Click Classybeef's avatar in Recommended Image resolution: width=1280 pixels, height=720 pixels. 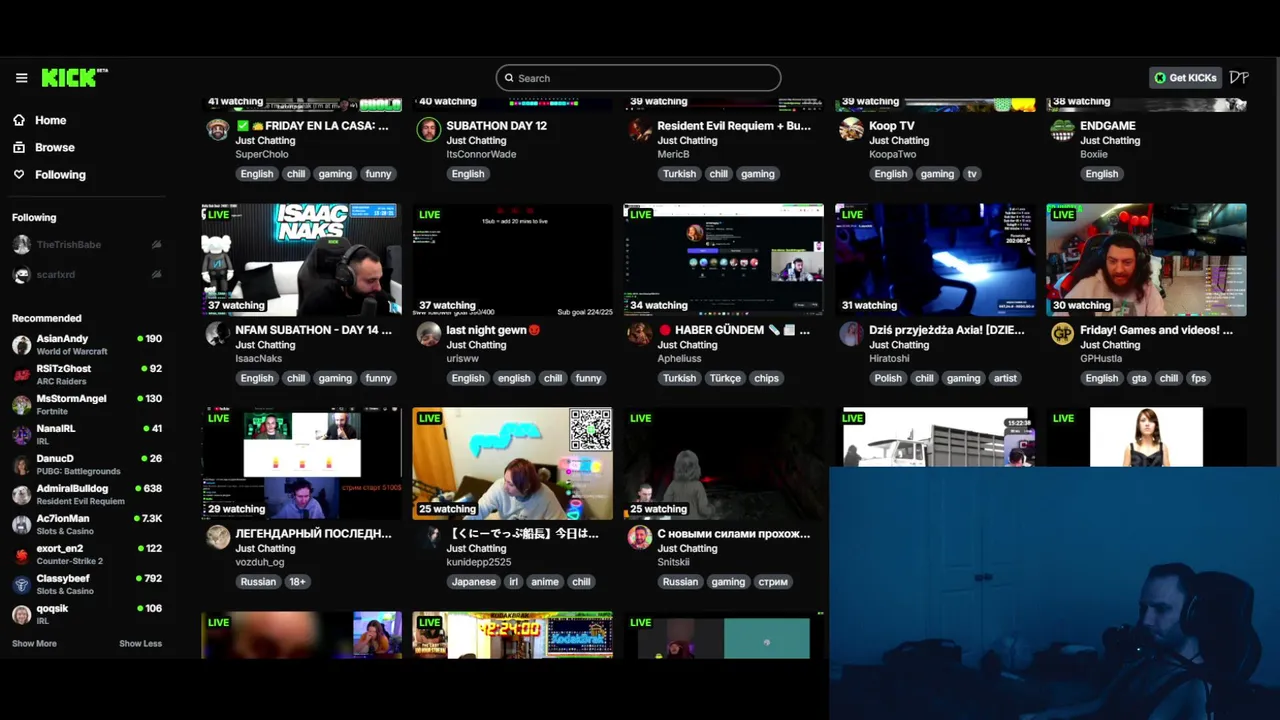point(21,585)
